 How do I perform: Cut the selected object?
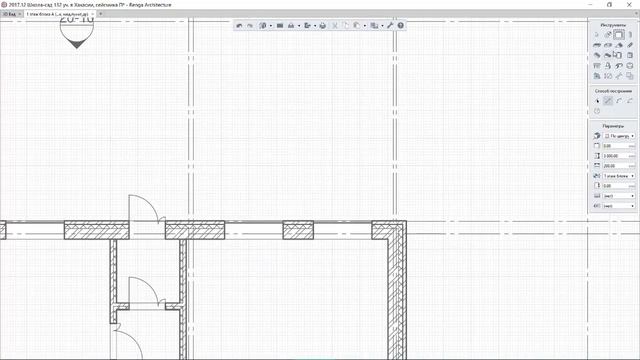[x=335, y=25]
